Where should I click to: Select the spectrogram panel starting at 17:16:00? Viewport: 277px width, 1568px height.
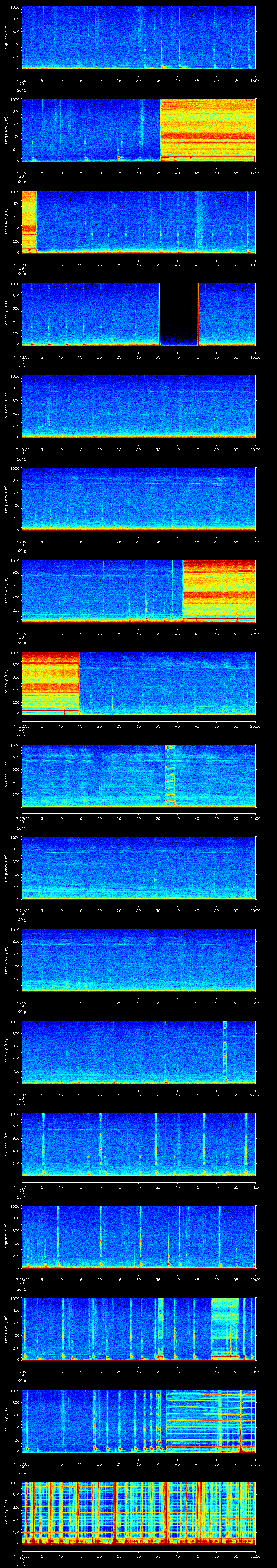click(x=138, y=130)
